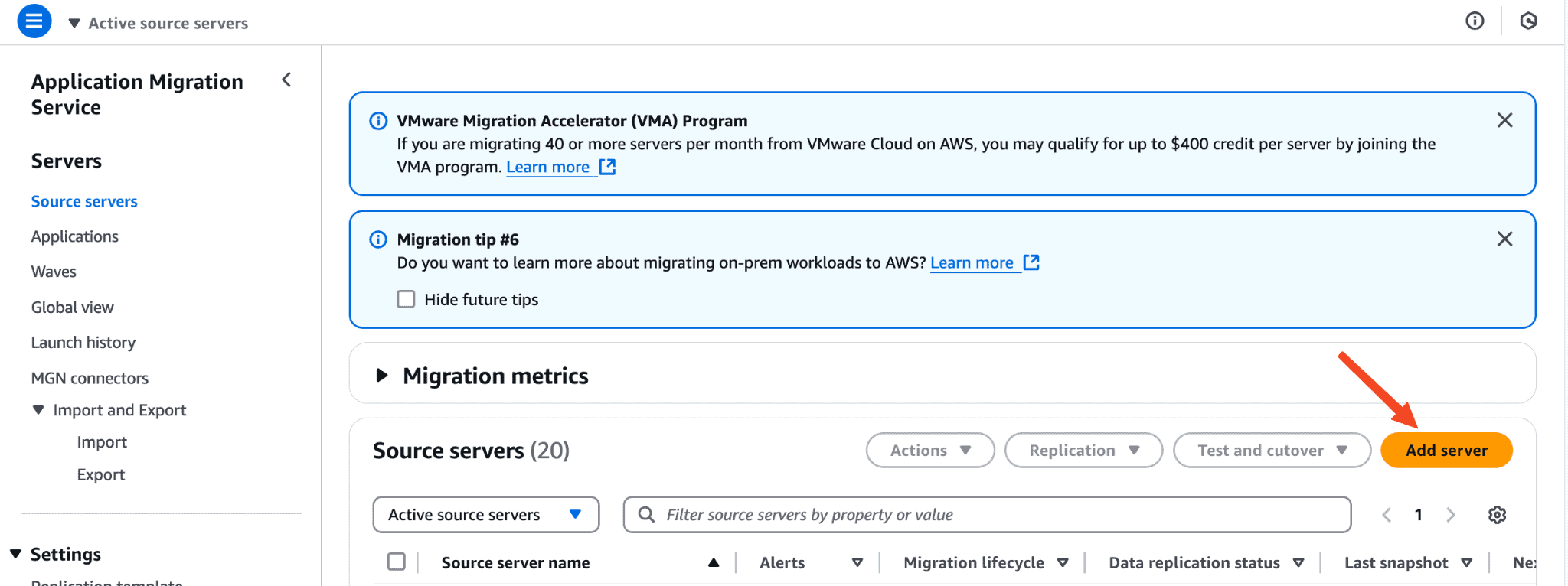Go to next page of source servers
The image size is (1568, 586).
click(x=1450, y=515)
